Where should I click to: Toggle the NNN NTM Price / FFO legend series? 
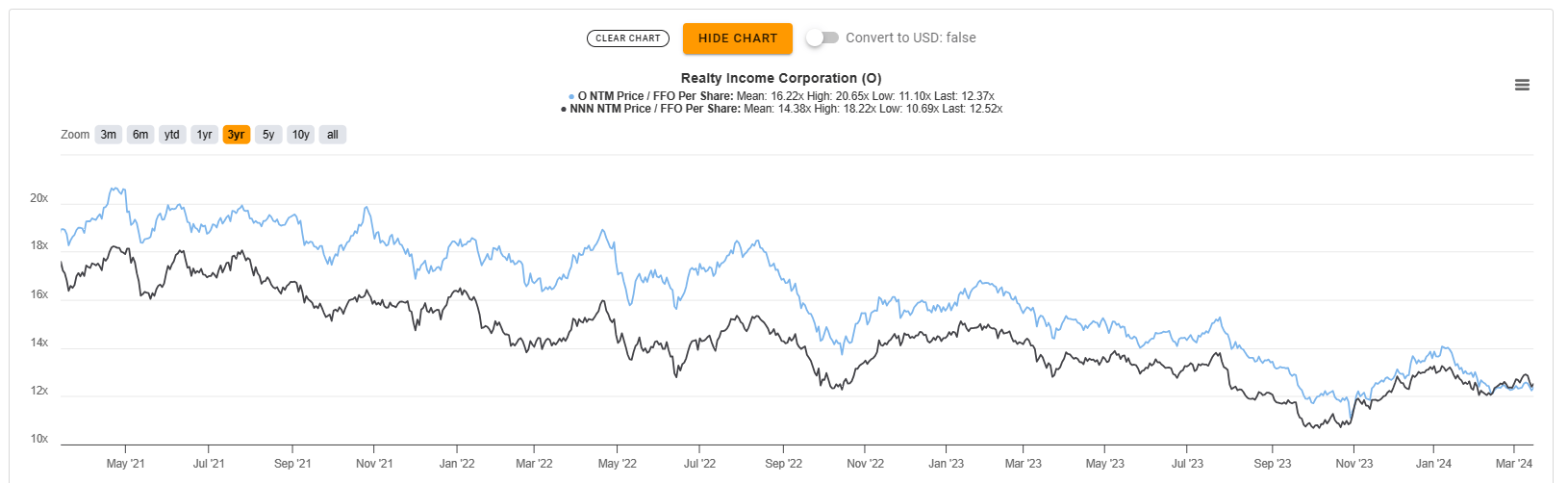[x=782, y=109]
